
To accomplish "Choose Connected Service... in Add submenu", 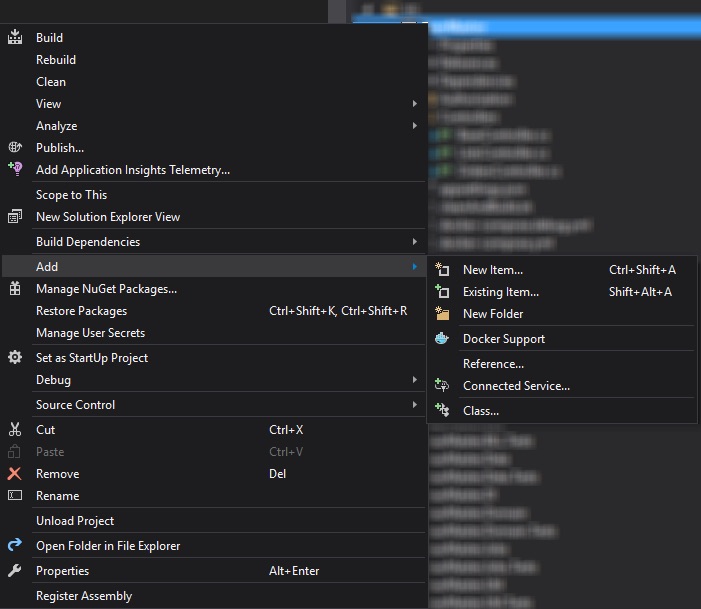I will pyautogui.click(x=562, y=385).
